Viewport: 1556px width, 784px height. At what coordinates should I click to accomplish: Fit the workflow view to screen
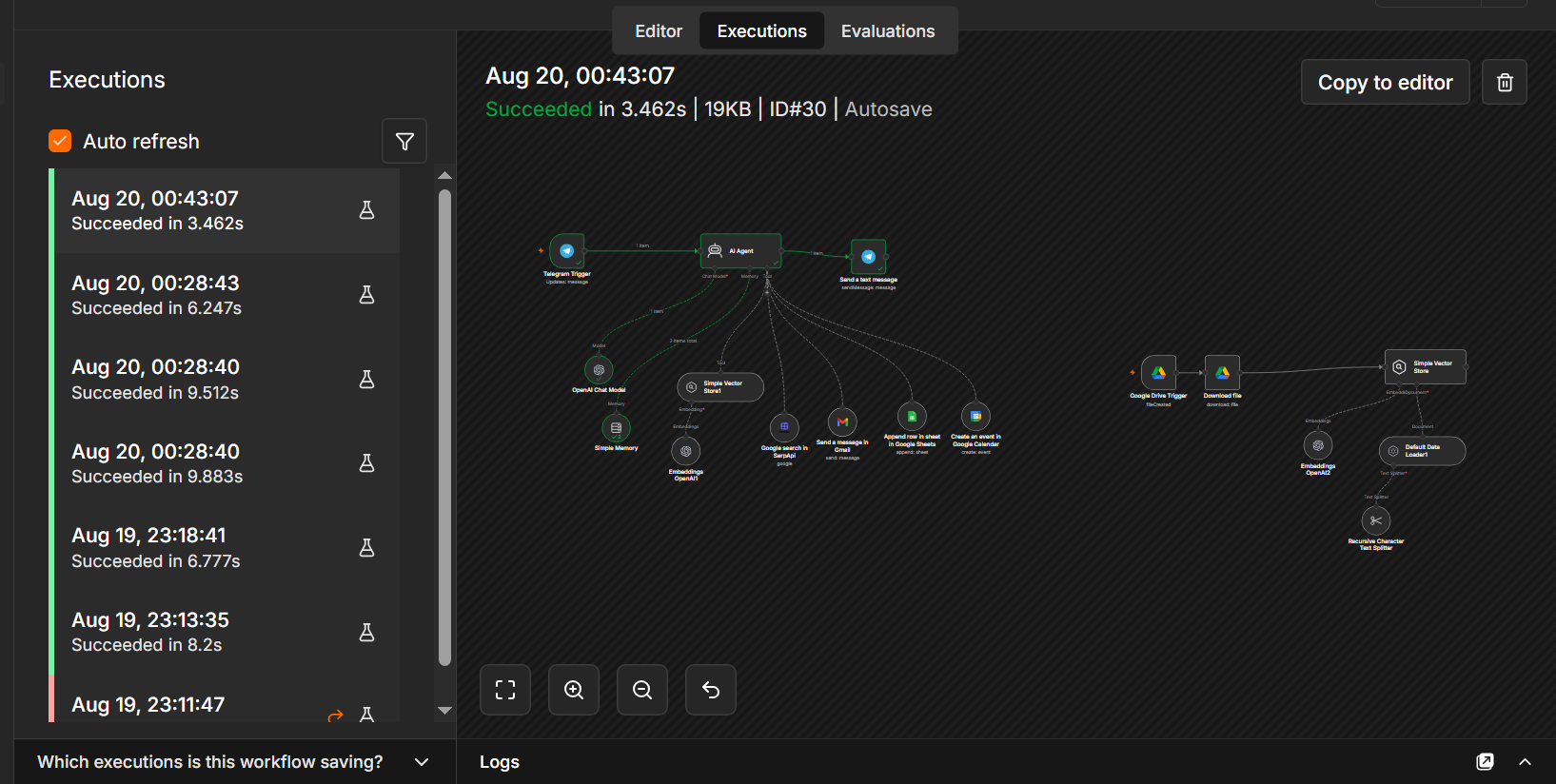click(x=505, y=690)
